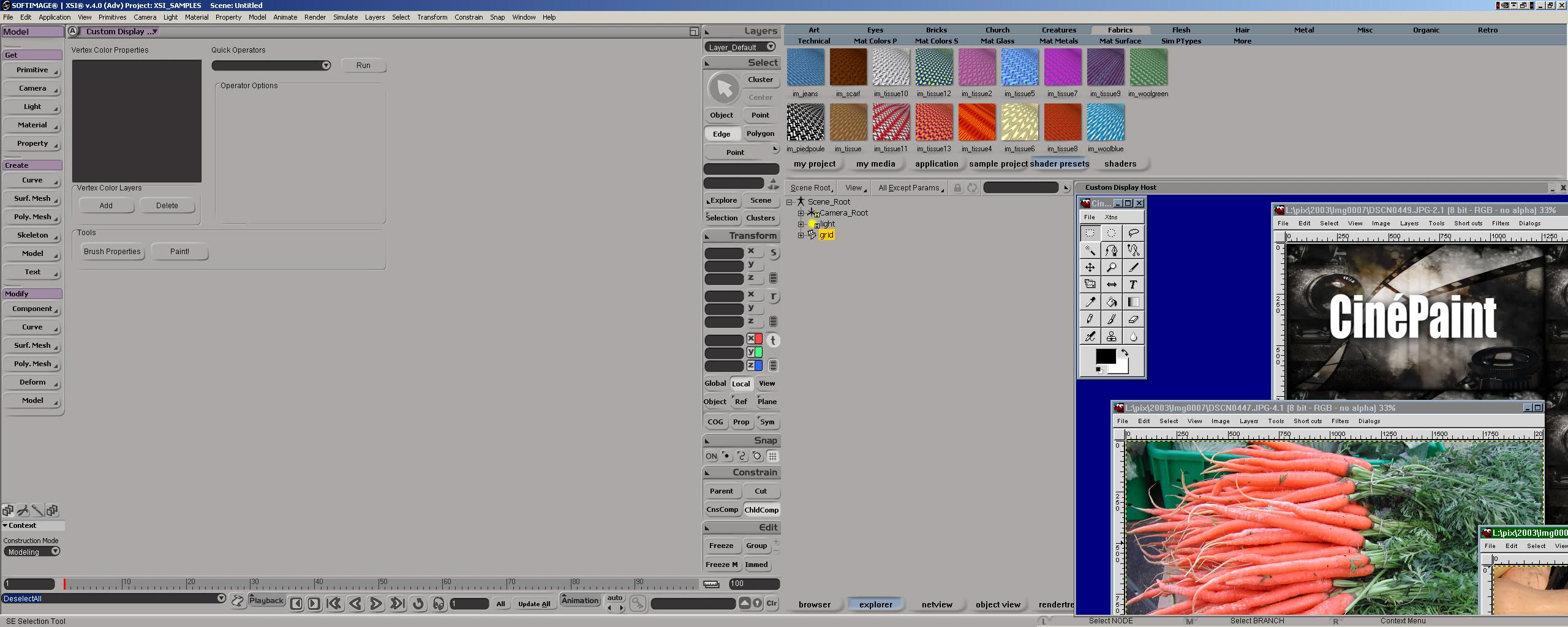
Task: Toggle snap to grid
Action: click(772, 456)
